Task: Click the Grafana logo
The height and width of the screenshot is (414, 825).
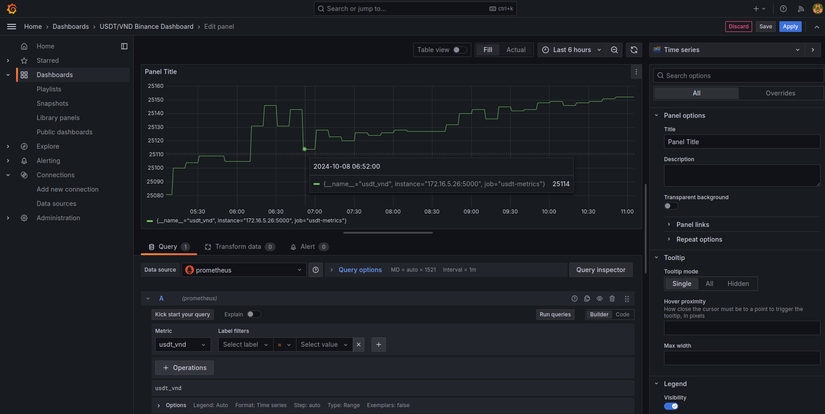Action: pos(12,8)
